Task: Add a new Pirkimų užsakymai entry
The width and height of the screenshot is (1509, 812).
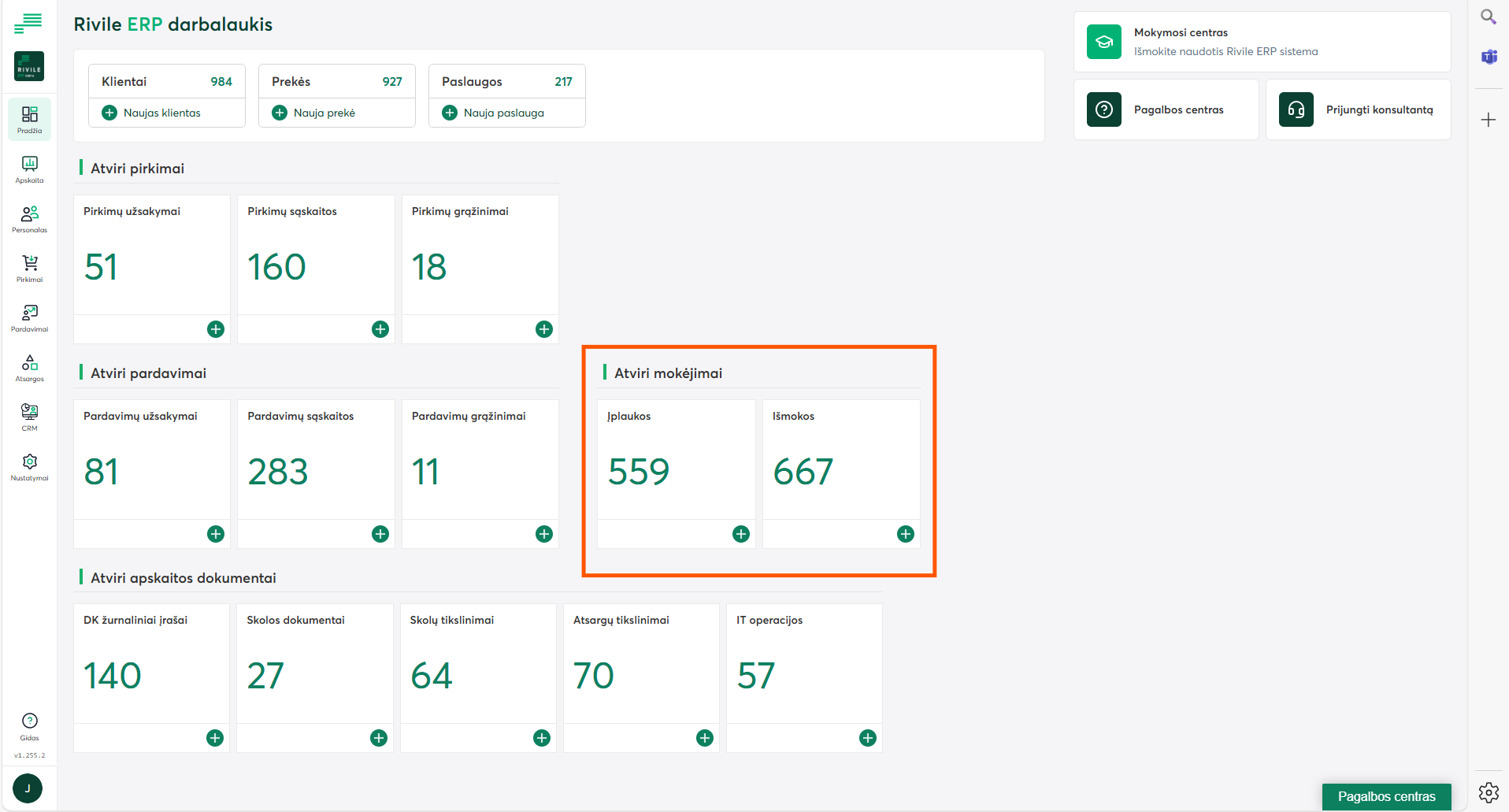Action: click(216, 329)
